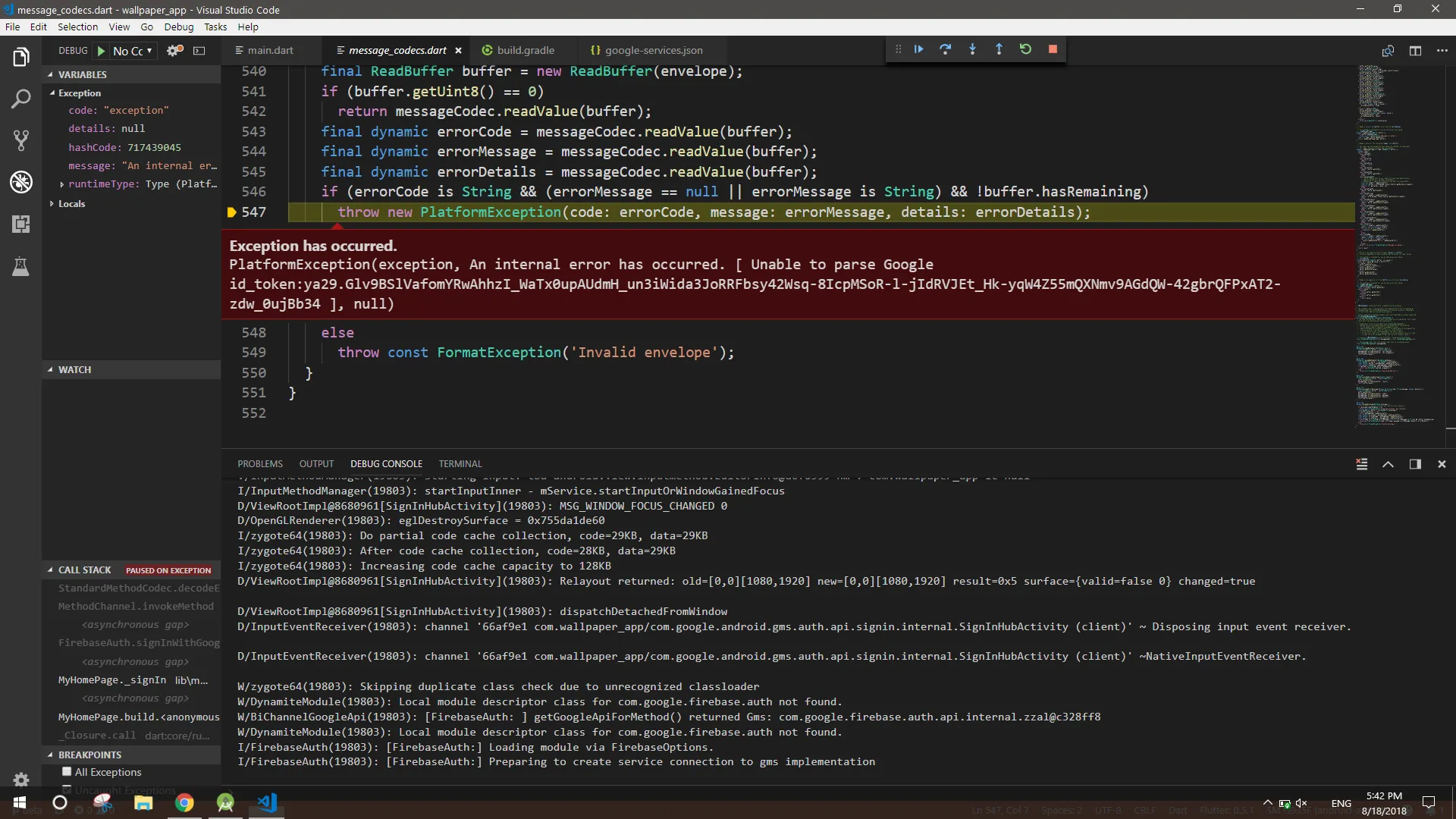Image resolution: width=1456 pixels, height=819 pixels.
Task: Open the Search view in activity bar
Action: click(x=20, y=99)
